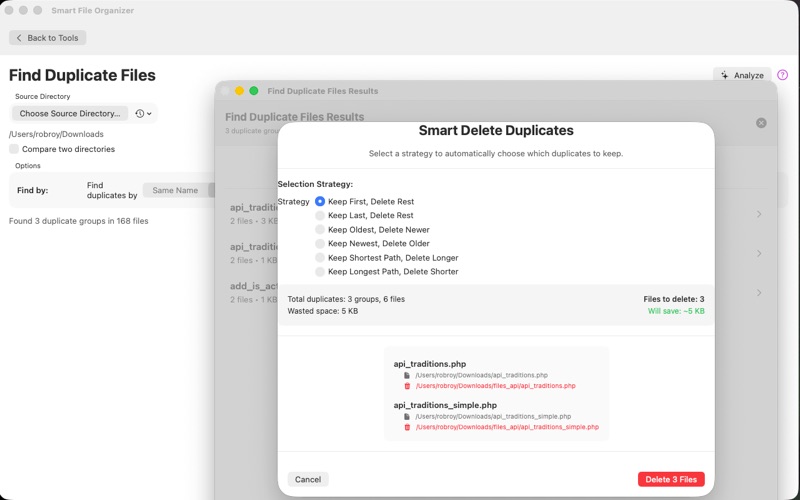Click the sparkle icon on the Analyze button

pos(724,75)
